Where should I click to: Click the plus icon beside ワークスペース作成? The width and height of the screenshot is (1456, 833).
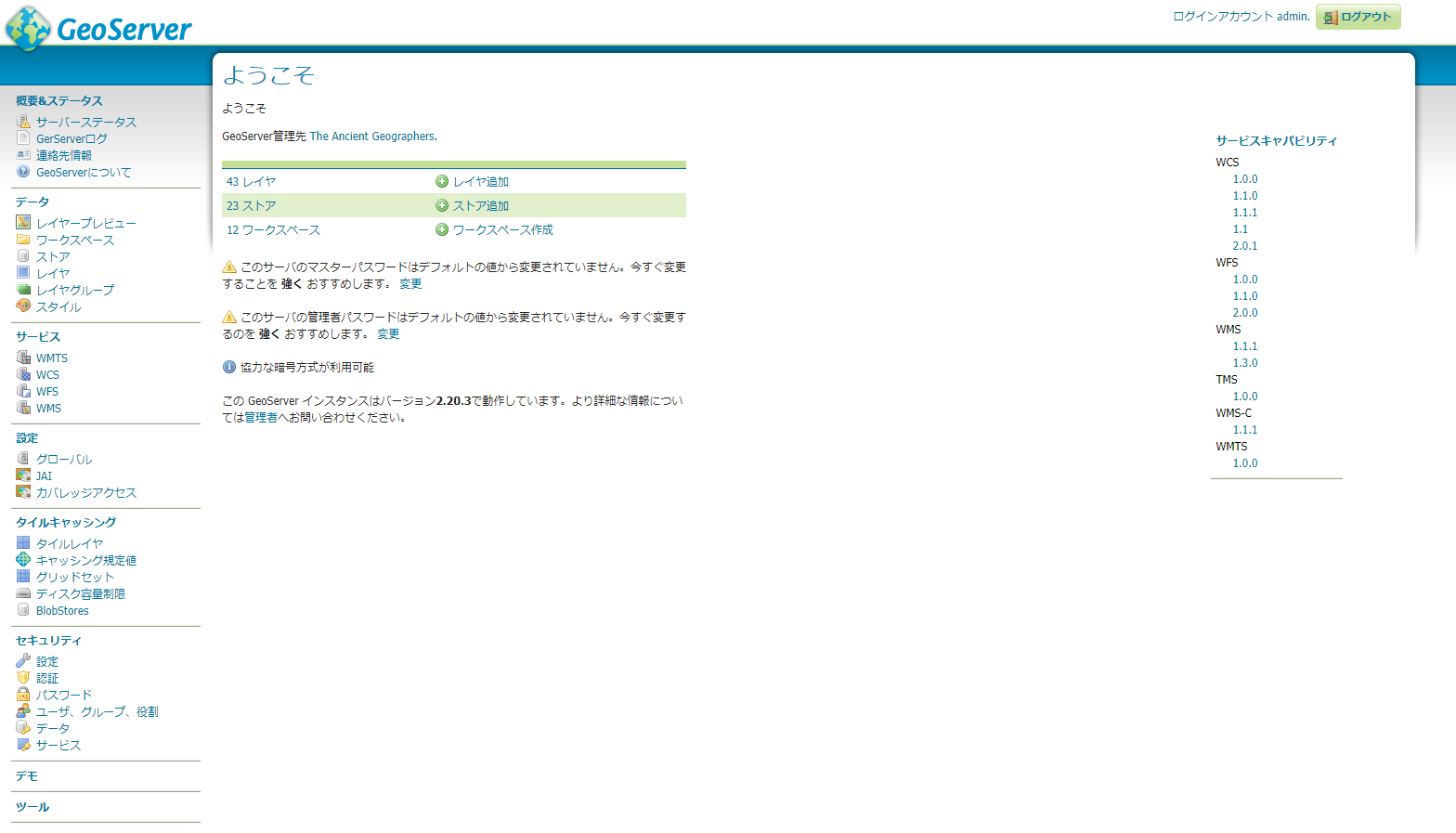[442, 230]
